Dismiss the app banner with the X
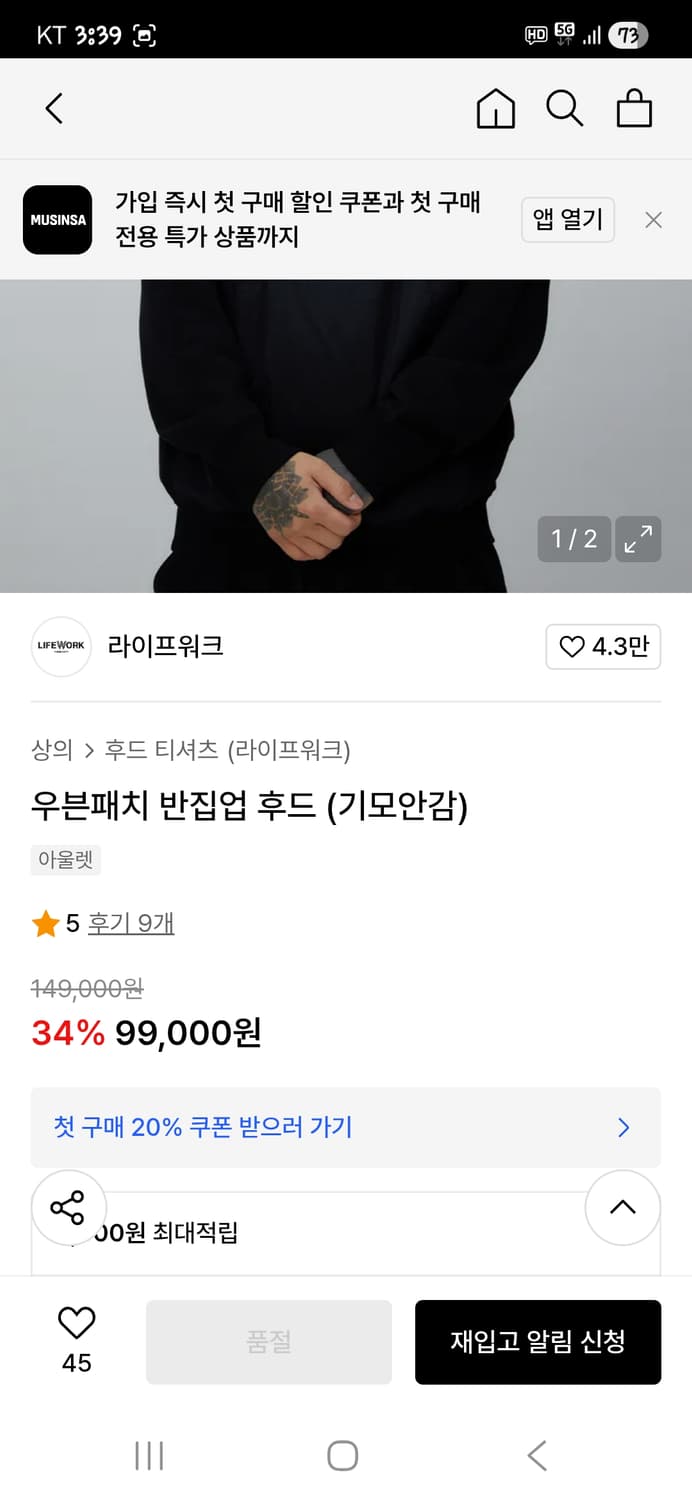This screenshot has height=1500, width=692. pyautogui.click(x=653, y=219)
